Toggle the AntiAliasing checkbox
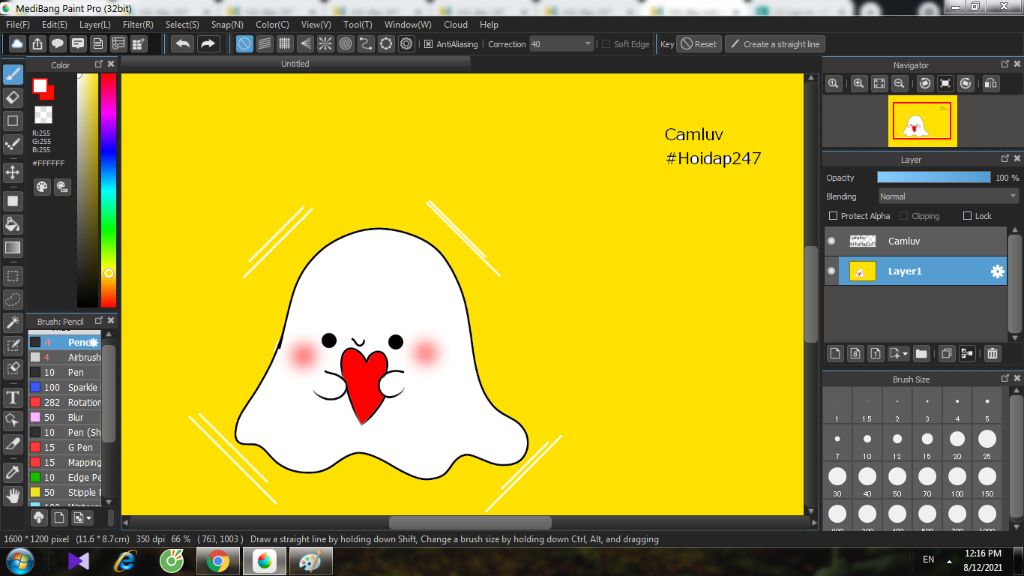The height and width of the screenshot is (576, 1024). coord(428,44)
